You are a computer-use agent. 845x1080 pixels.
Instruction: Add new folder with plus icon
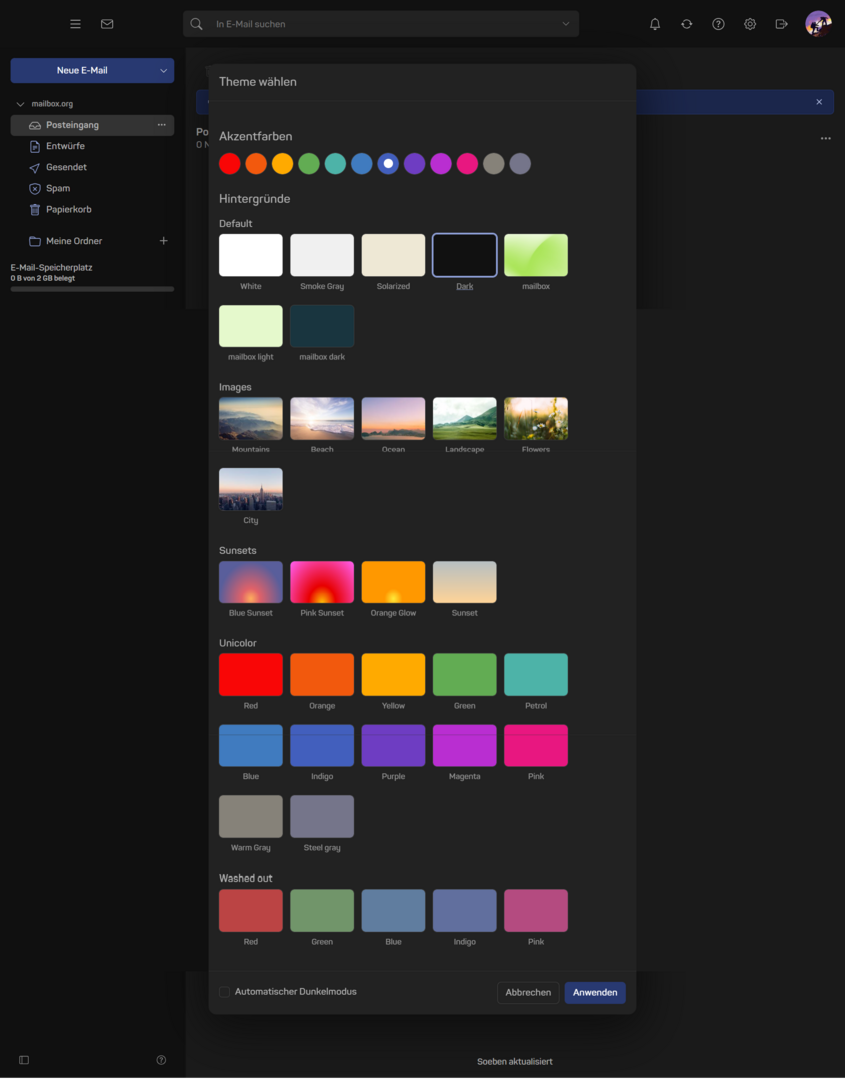click(x=164, y=241)
